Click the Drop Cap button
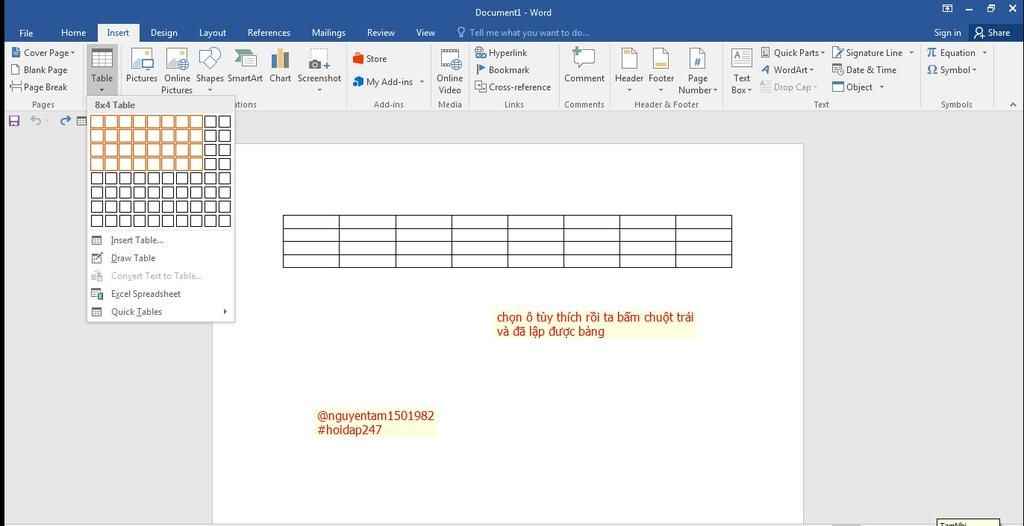This screenshot has width=1024, height=526. coord(787,87)
